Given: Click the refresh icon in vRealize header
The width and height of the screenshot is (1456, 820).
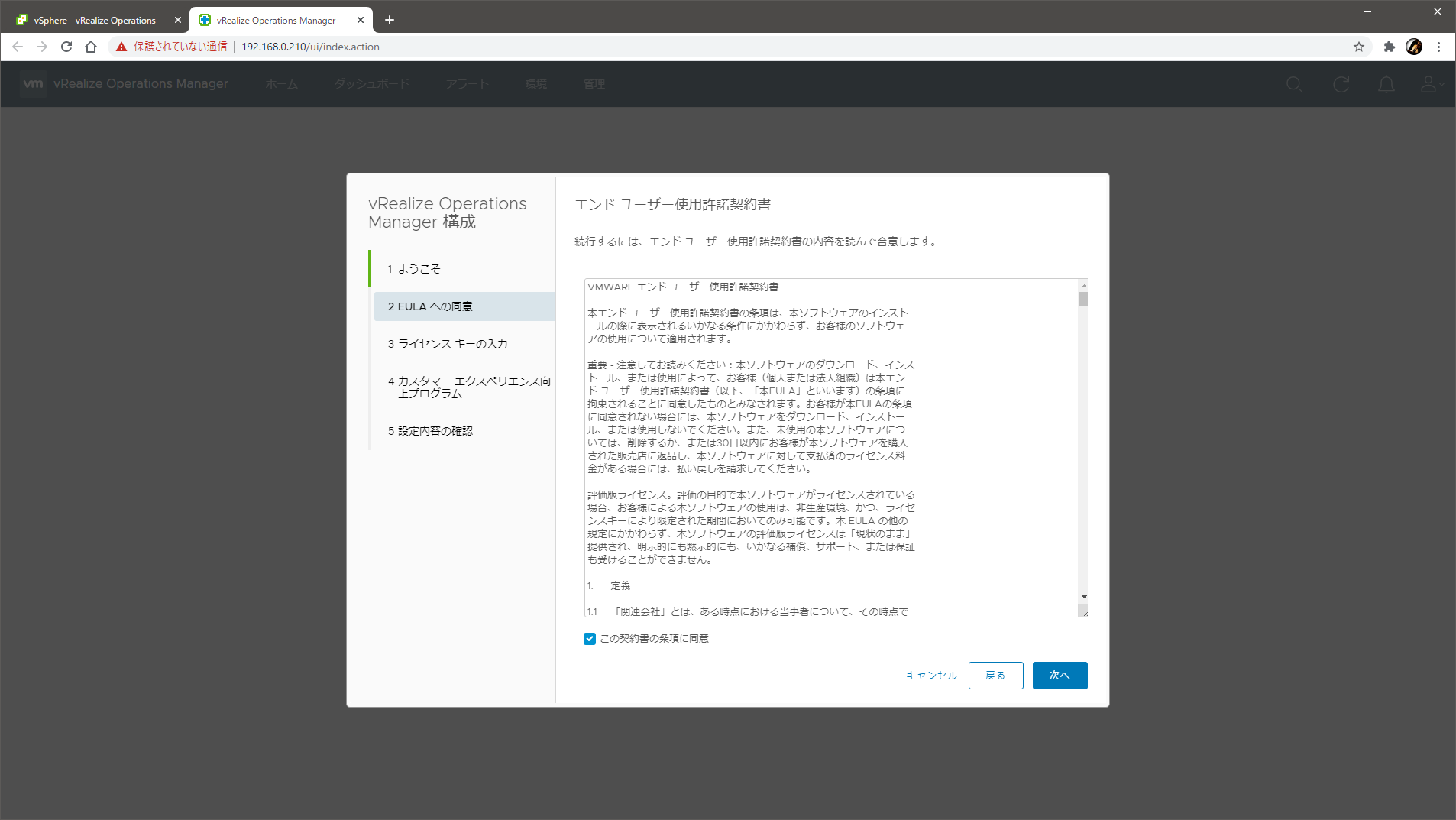Looking at the screenshot, I should [1341, 84].
